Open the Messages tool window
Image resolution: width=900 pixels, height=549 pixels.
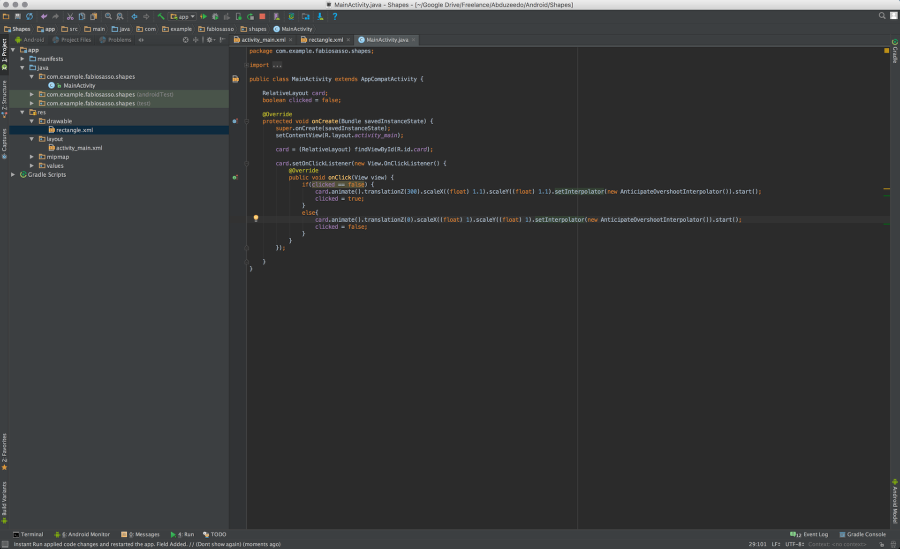click(140, 534)
